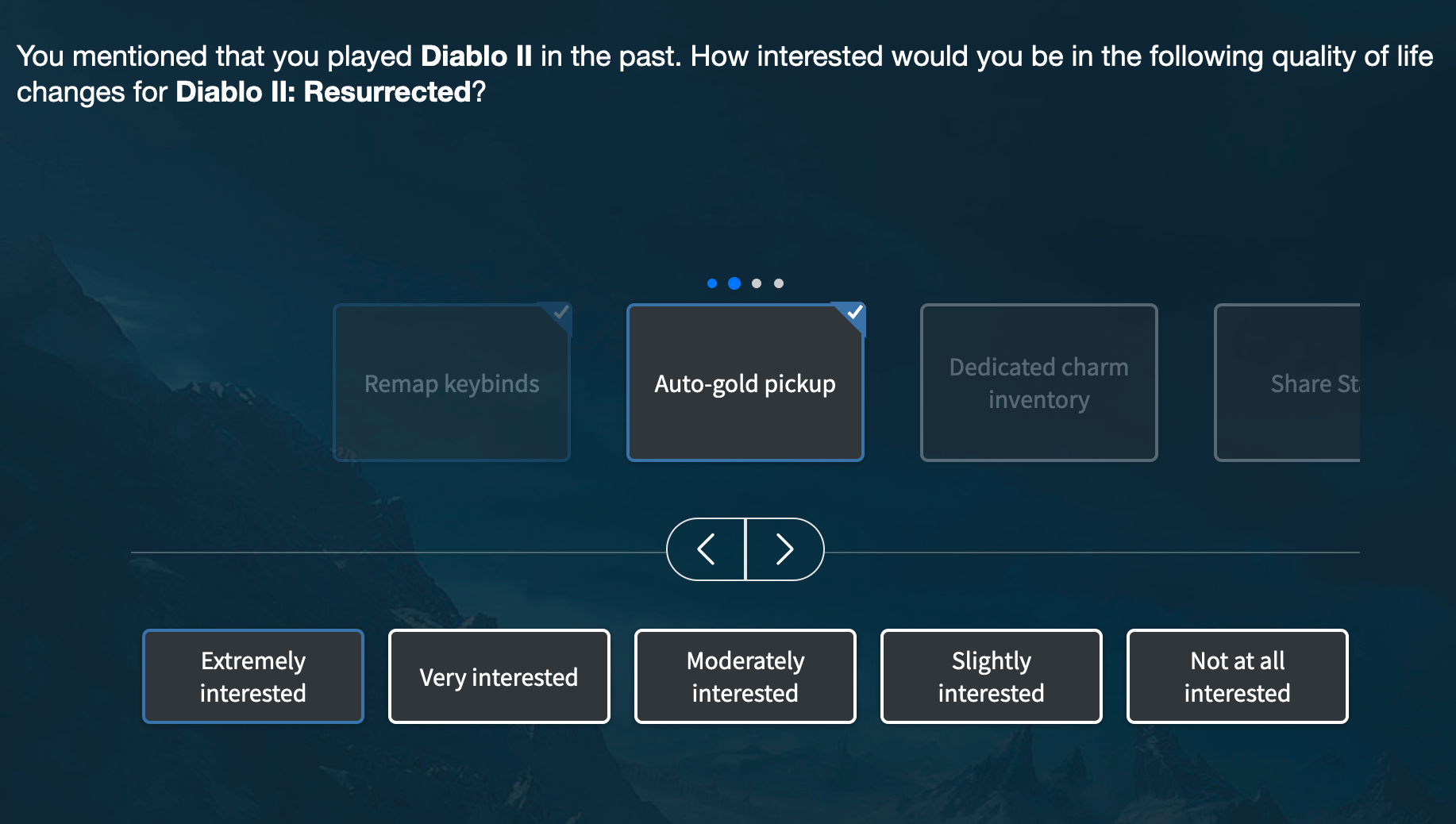Screen dimensions: 1456x824
Task: Click checkmark on Remap keybinds card
Action: [x=560, y=313]
